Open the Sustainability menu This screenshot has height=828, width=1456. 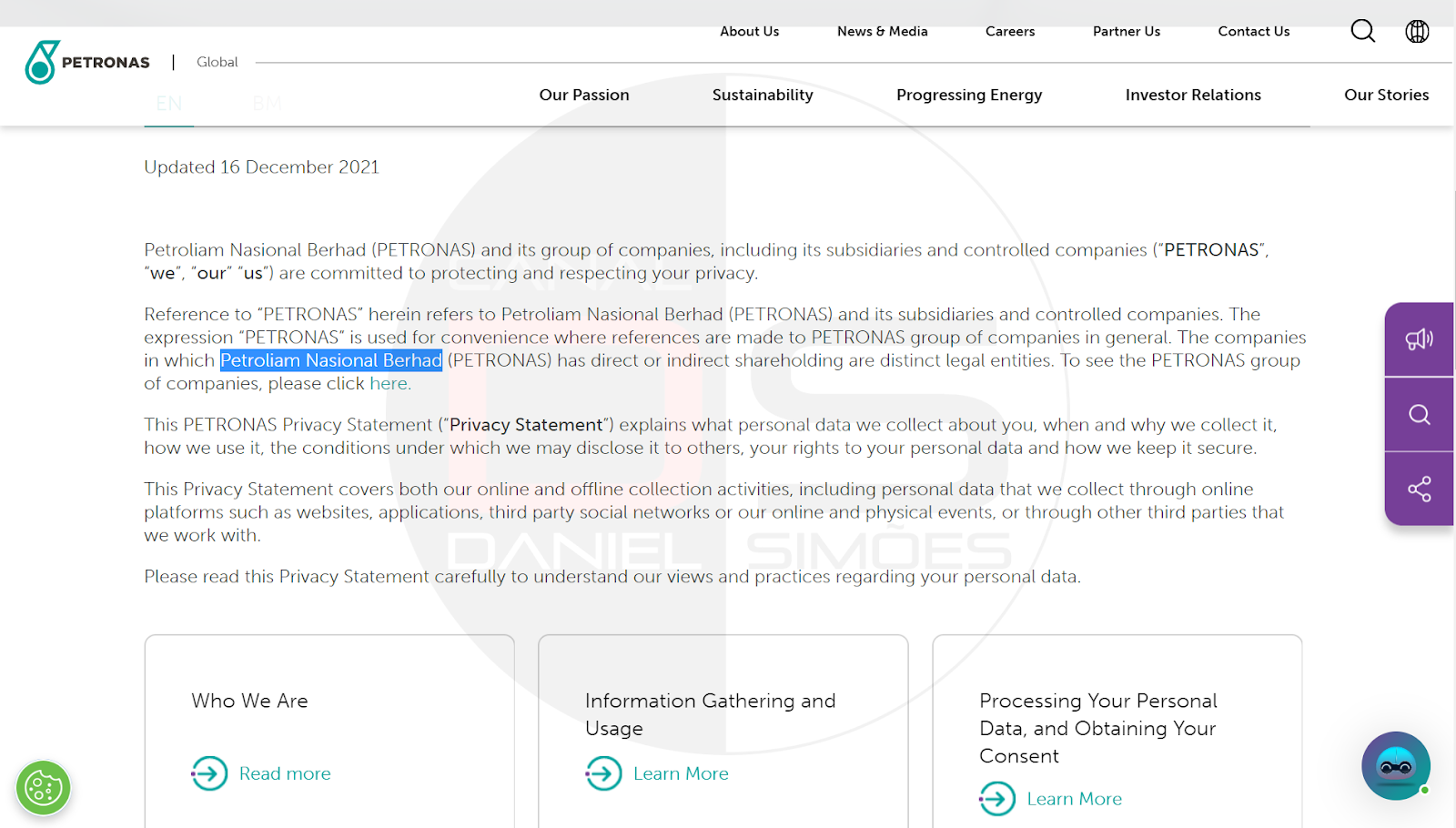(763, 95)
